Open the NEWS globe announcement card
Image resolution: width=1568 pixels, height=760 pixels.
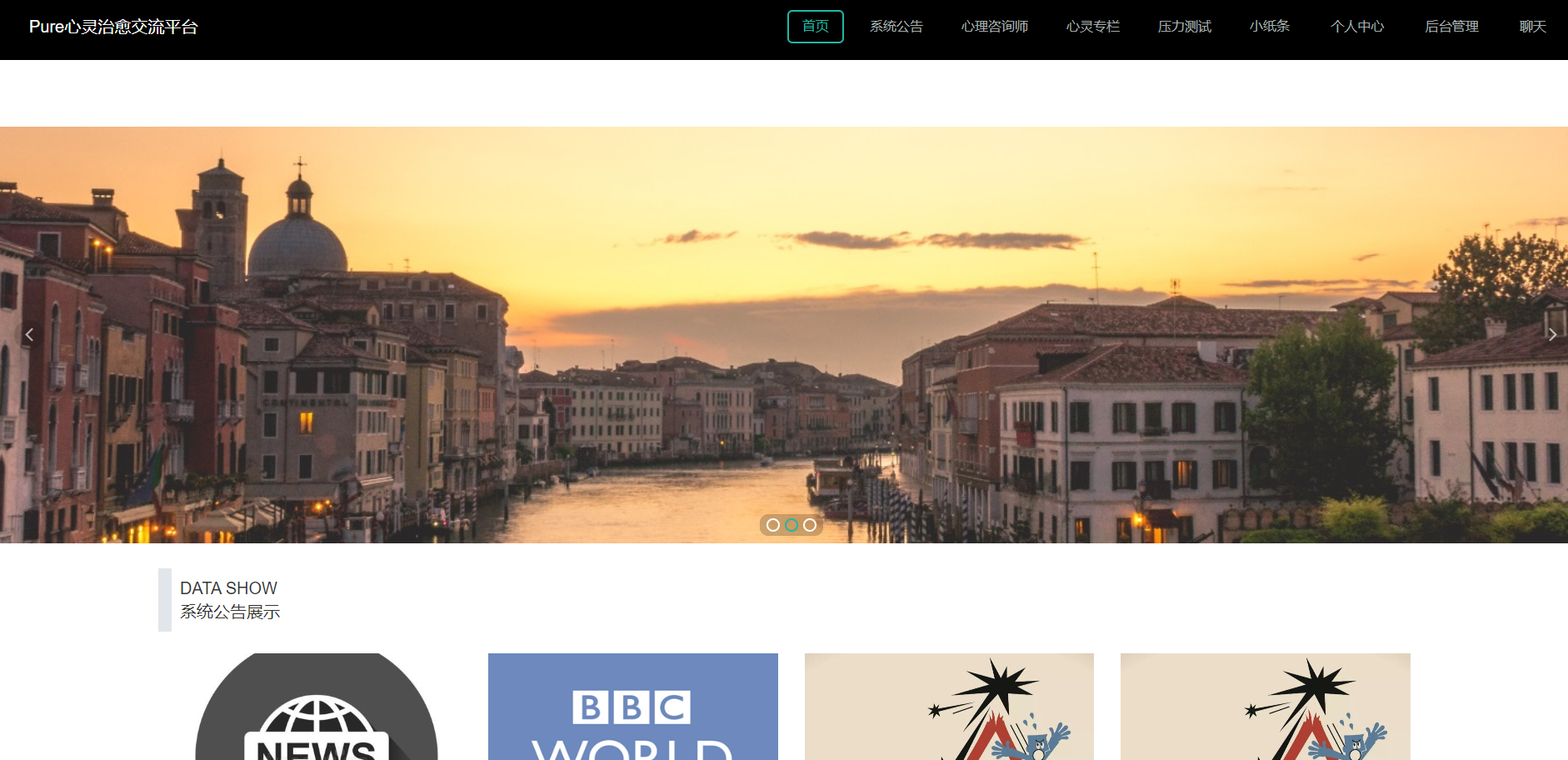317,707
